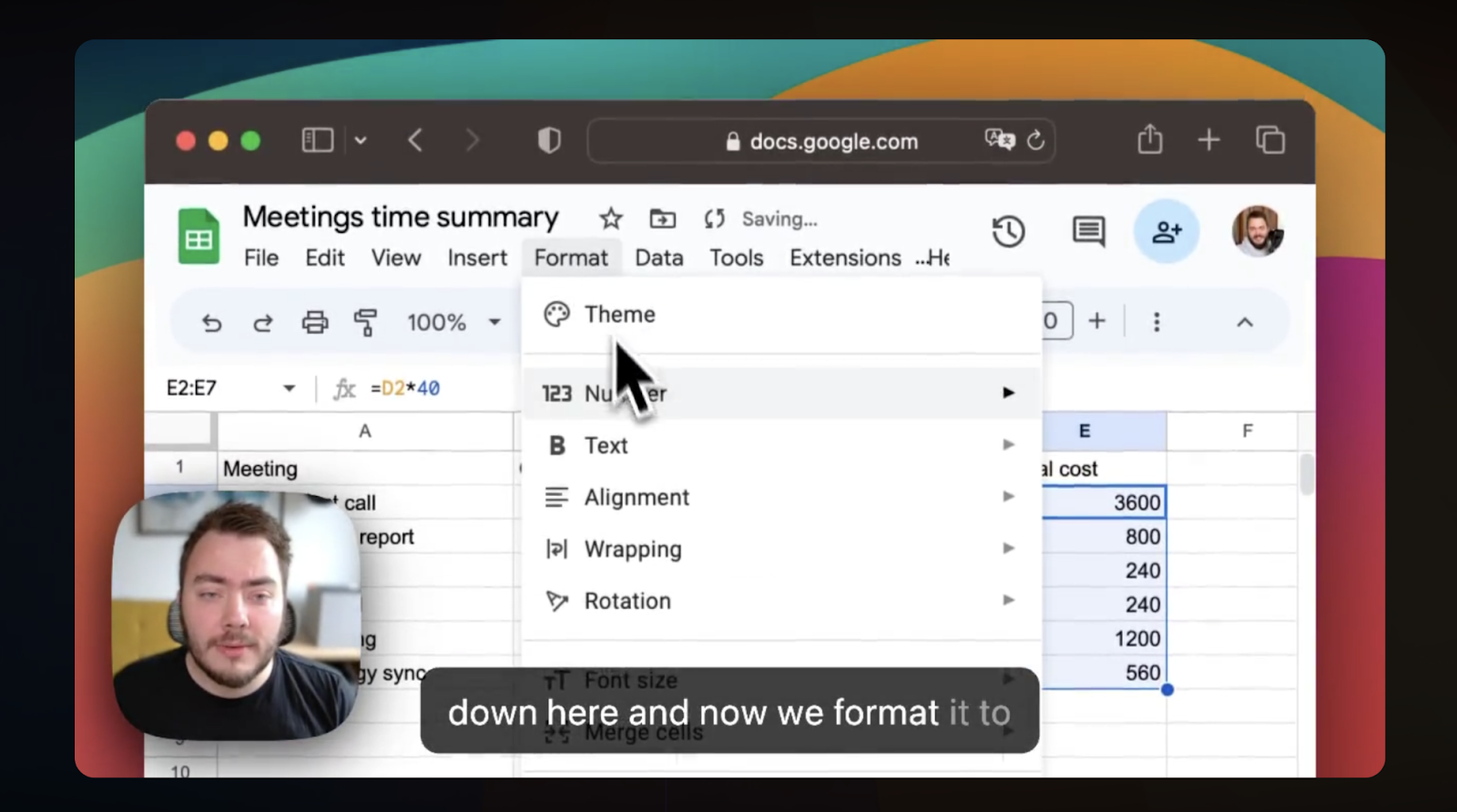
Task: Click the Safari share icon
Action: 1150,138
